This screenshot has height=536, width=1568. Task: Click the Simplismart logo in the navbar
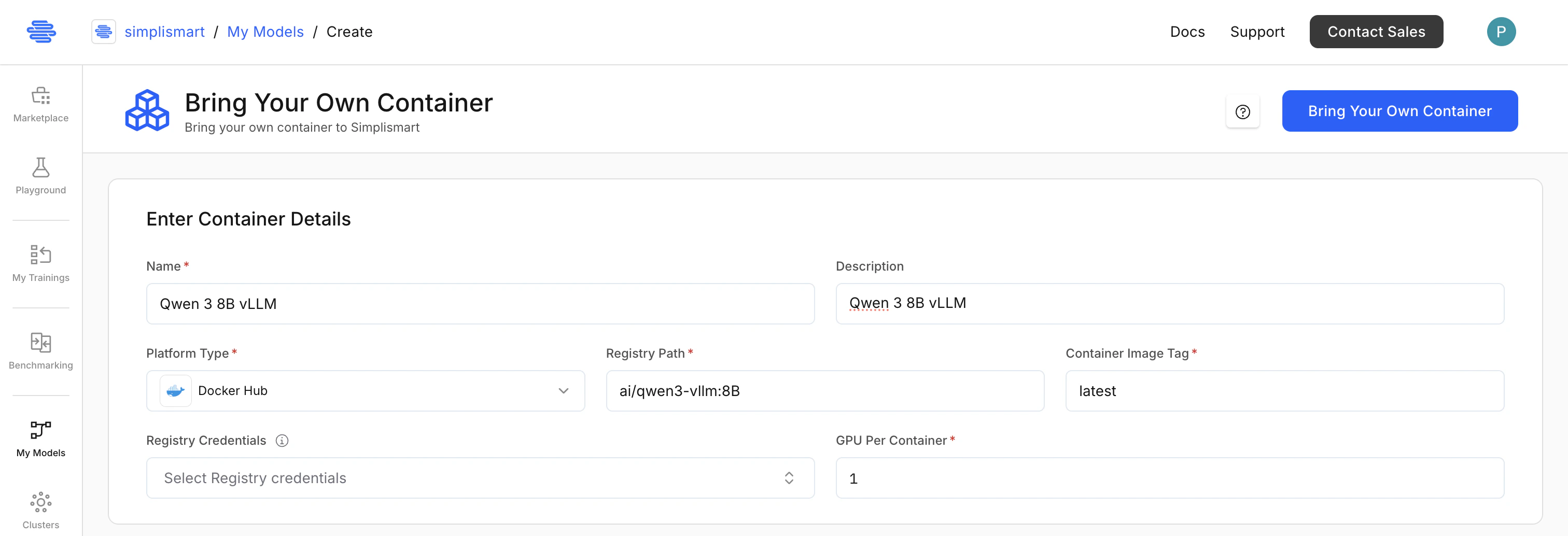click(41, 31)
